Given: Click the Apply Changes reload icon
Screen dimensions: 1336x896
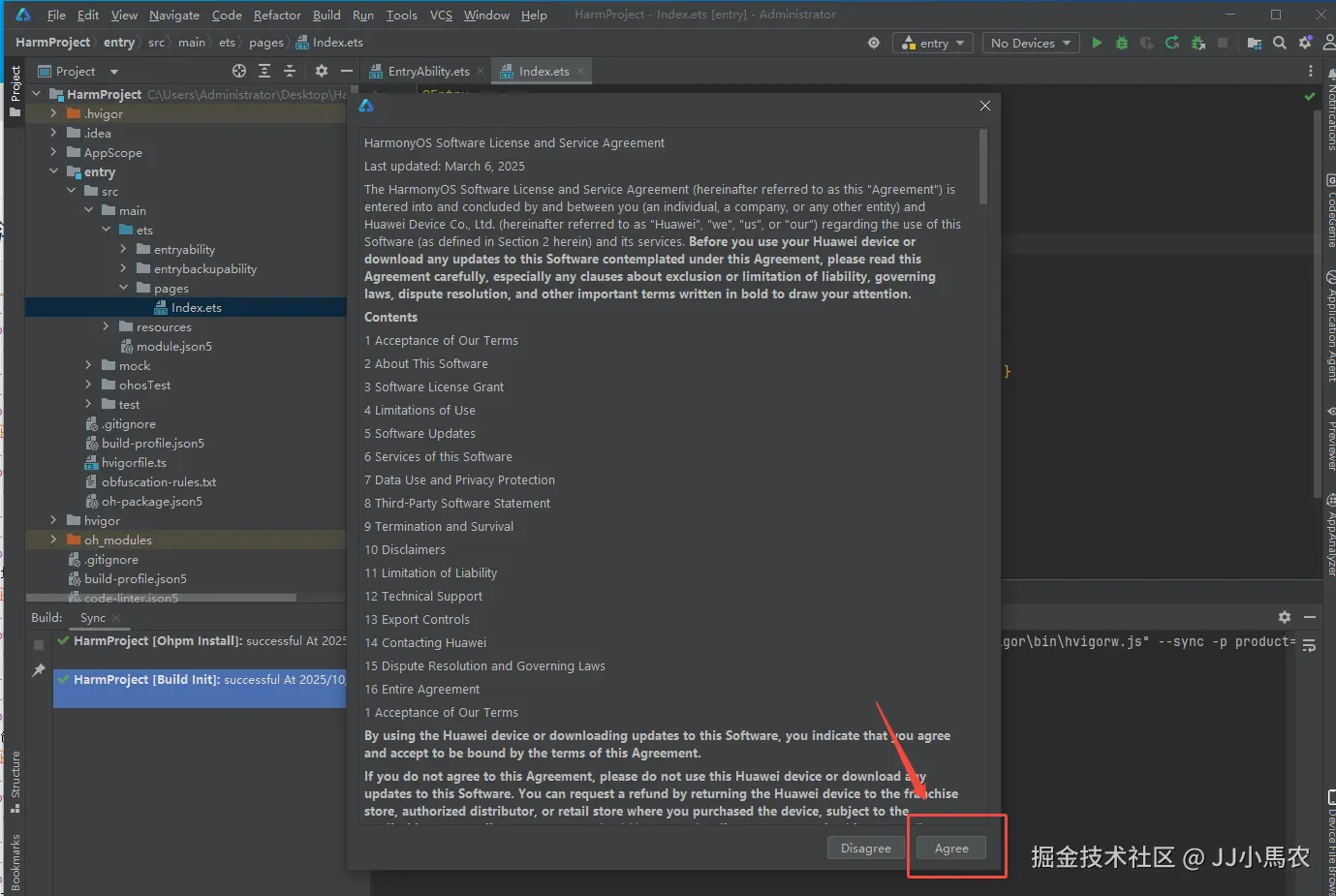Looking at the screenshot, I should click(1172, 43).
